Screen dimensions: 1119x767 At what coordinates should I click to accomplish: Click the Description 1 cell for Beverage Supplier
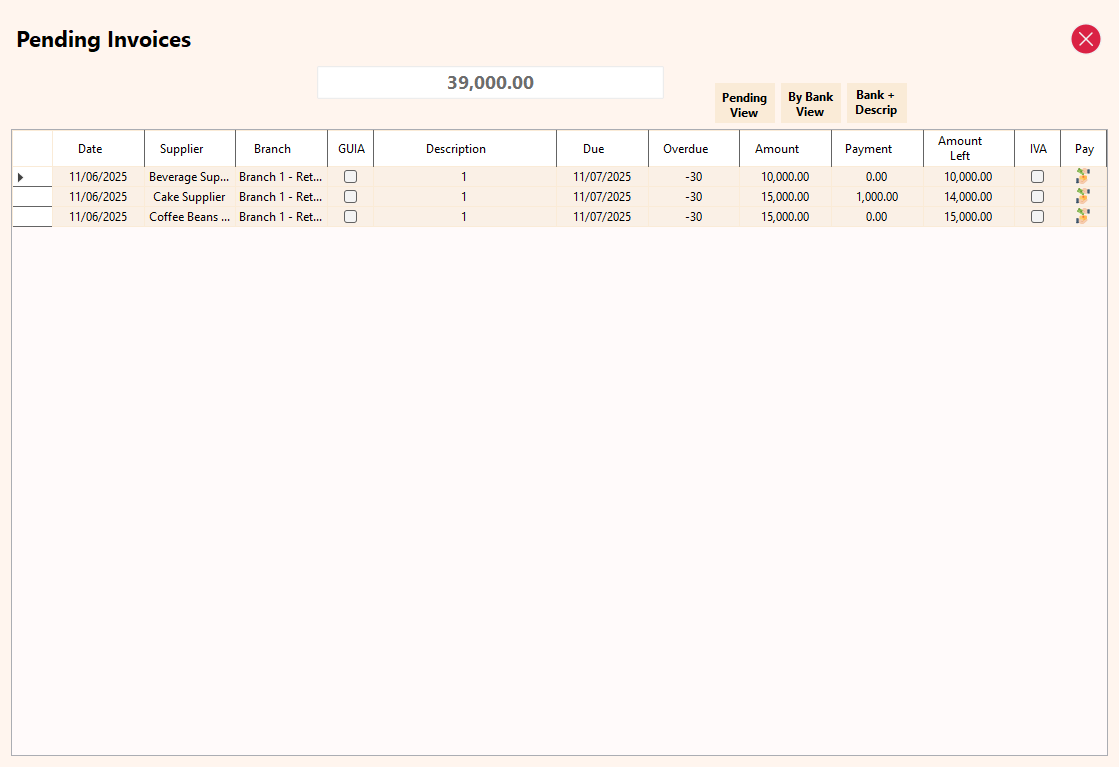pos(464,177)
